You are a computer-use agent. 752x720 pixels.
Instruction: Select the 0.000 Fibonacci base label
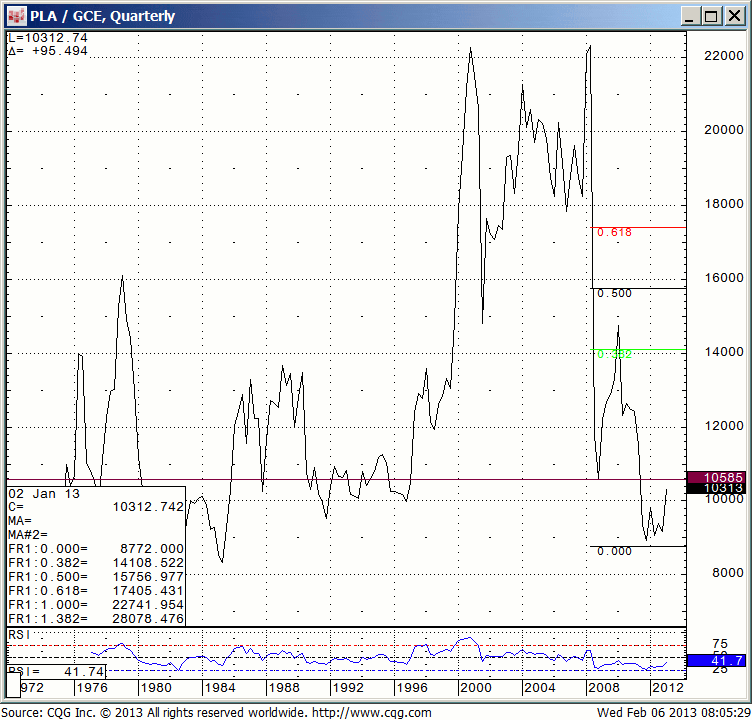[614, 551]
